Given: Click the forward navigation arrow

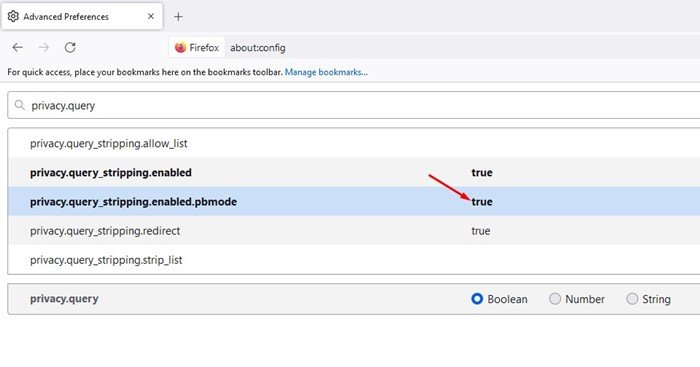Looking at the screenshot, I should click(44, 47).
